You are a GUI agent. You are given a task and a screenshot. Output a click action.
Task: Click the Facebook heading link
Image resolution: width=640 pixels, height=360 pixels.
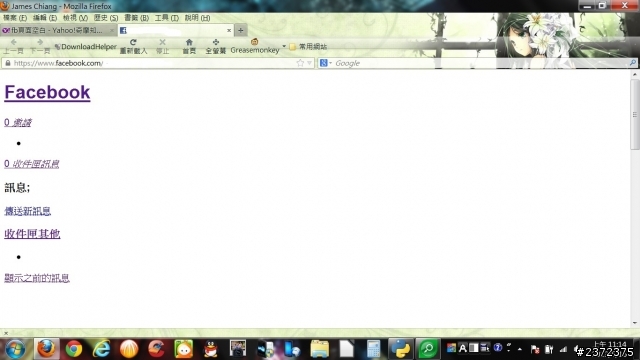pos(47,92)
